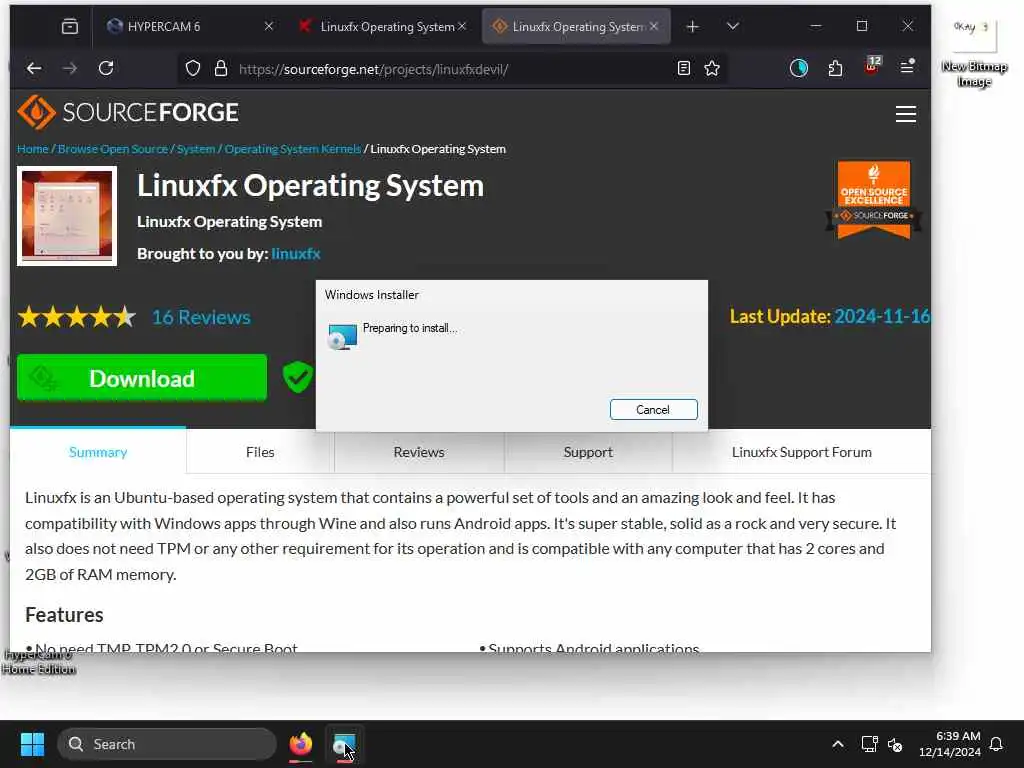The height and width of the screenshot is (768, 1024).
Task: Open the round blue-green toolbar icon
Action: 798,68
